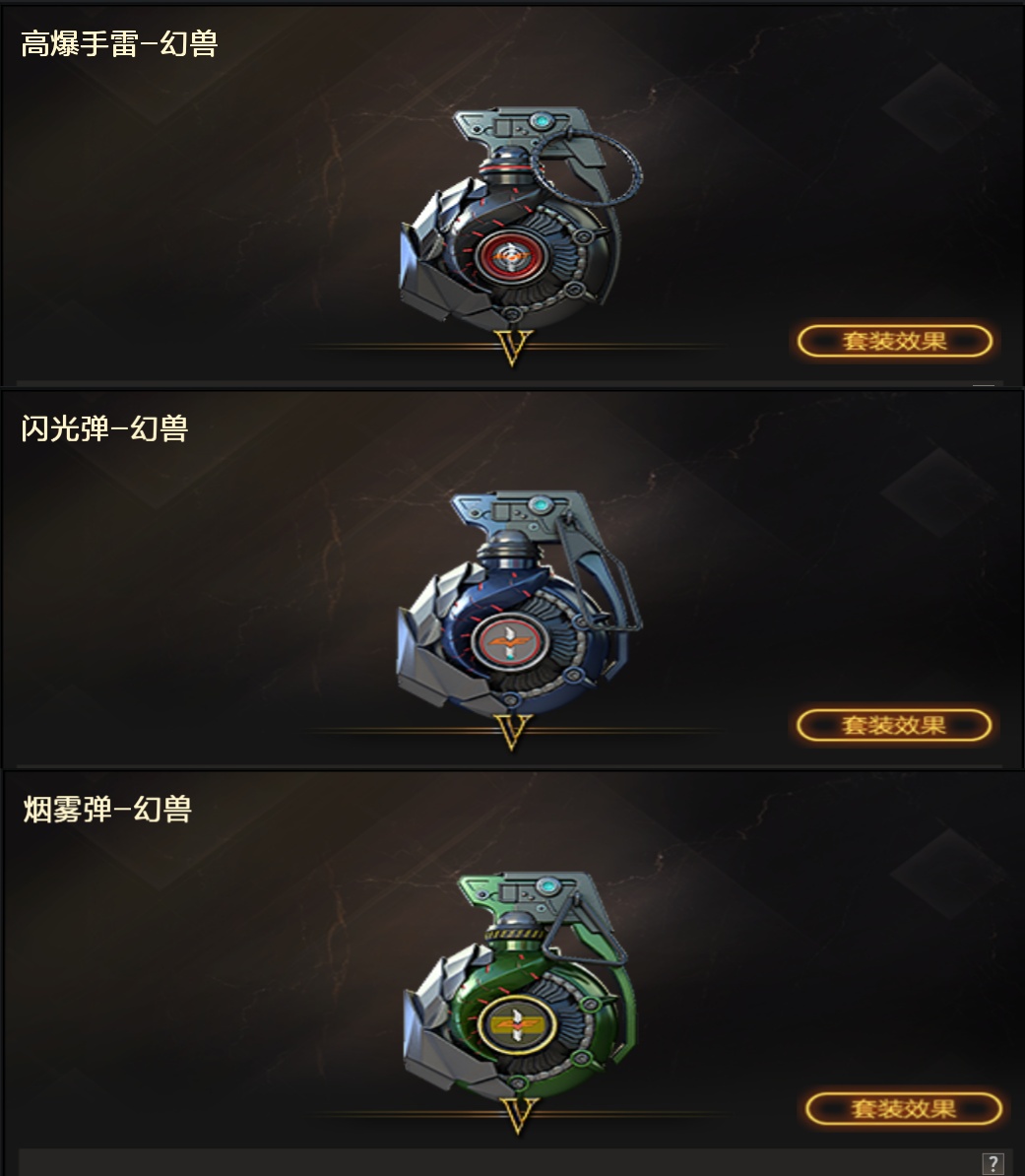Open 套装效果 in the 闪光弹-幻兽 panel

click(894, 725)
